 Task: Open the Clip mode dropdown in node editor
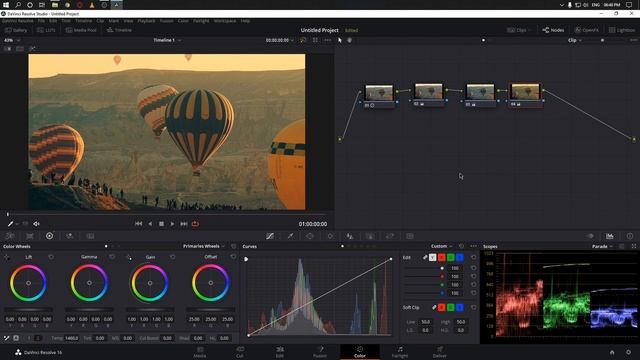pyautogui.click(x=575, y=40)
